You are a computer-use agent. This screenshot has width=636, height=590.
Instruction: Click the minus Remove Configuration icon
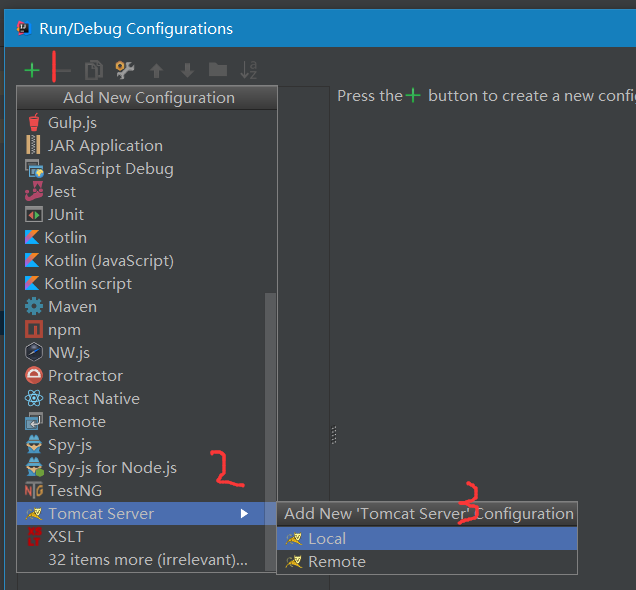[63, 71]
